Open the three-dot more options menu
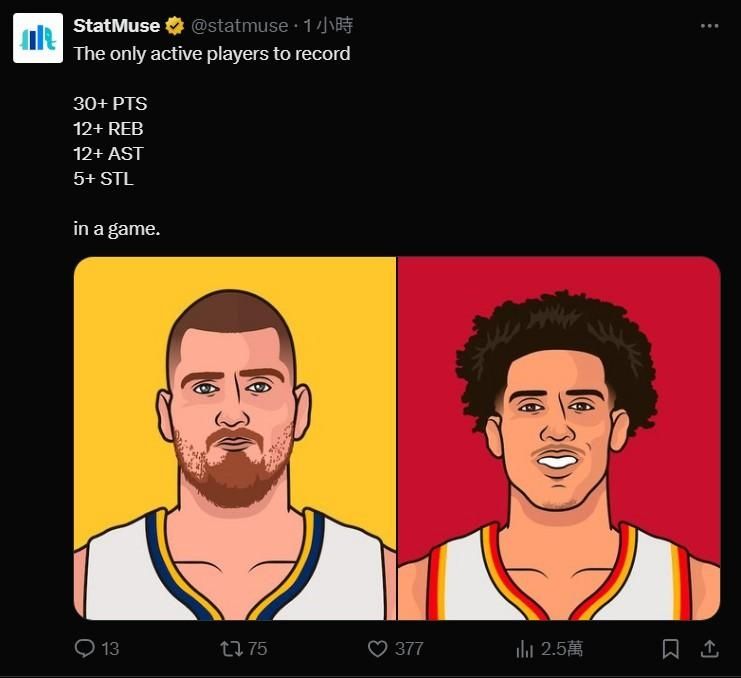The image size is (741, 678). (709, 26)
